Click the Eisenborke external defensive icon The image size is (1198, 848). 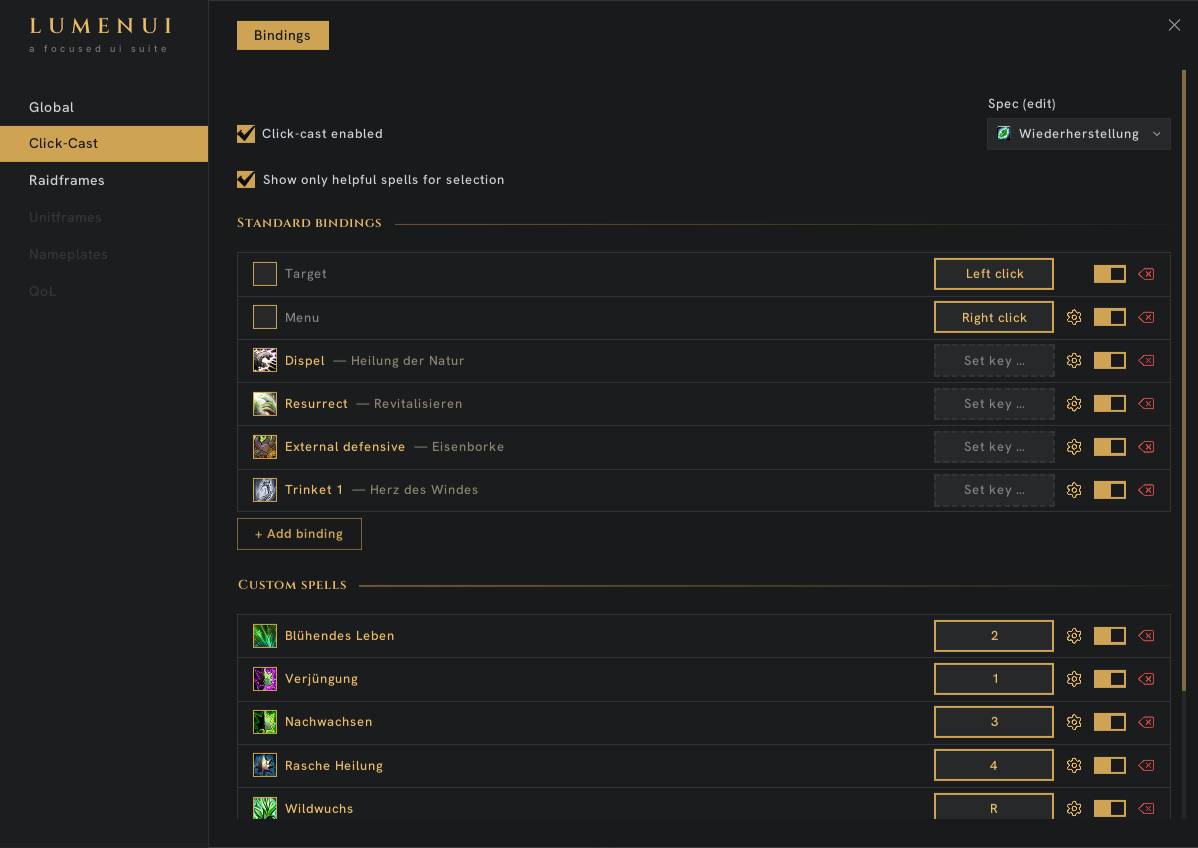(265, 446)
